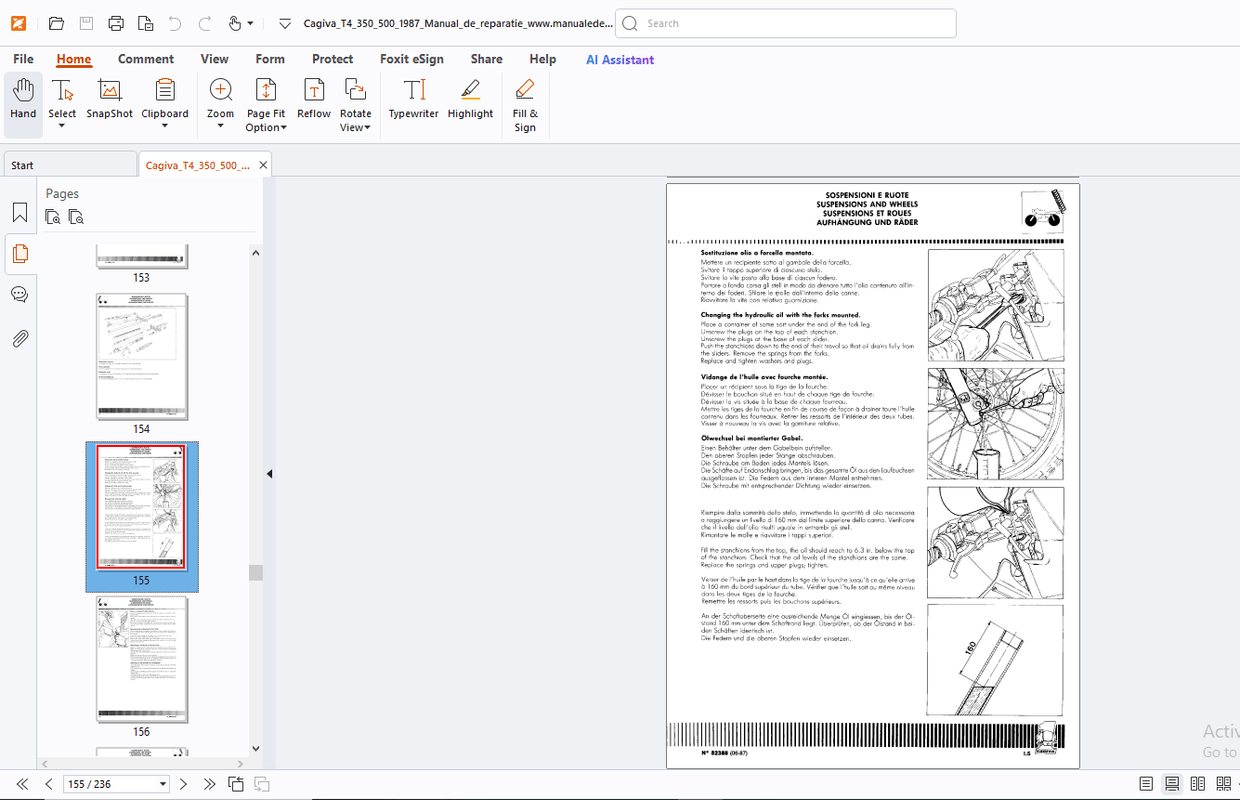This screenshot has height=800, width=1240.
Task: Select the Typewriter tool
Action: (x=413, y=100)
